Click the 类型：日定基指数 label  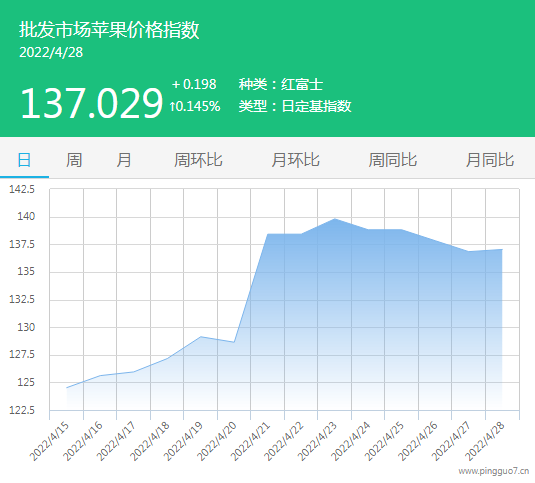click(295, 106)
